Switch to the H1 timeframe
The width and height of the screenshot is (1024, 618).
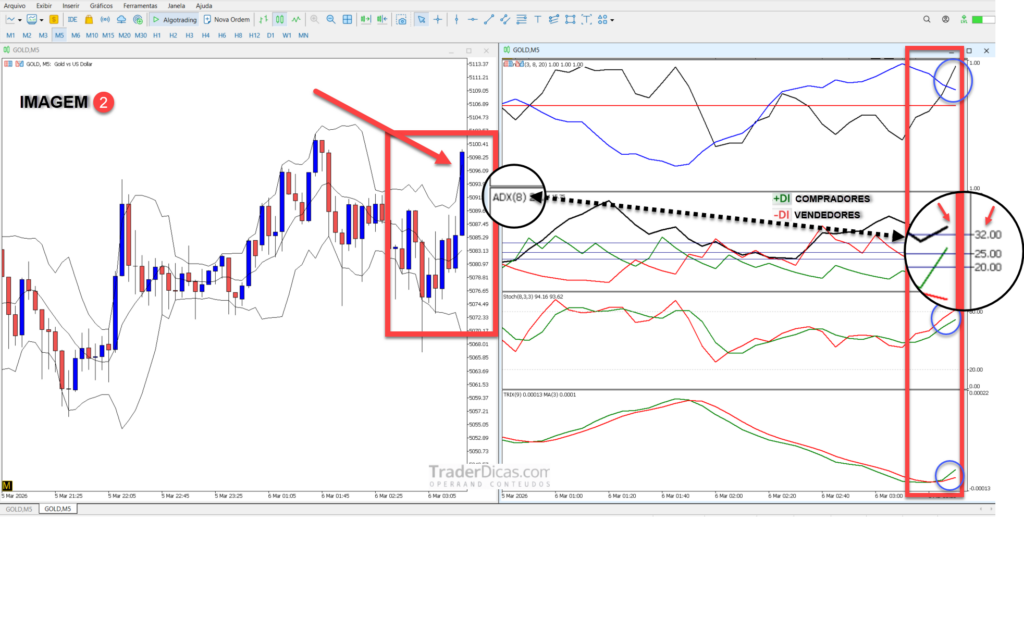click(157, 35)
